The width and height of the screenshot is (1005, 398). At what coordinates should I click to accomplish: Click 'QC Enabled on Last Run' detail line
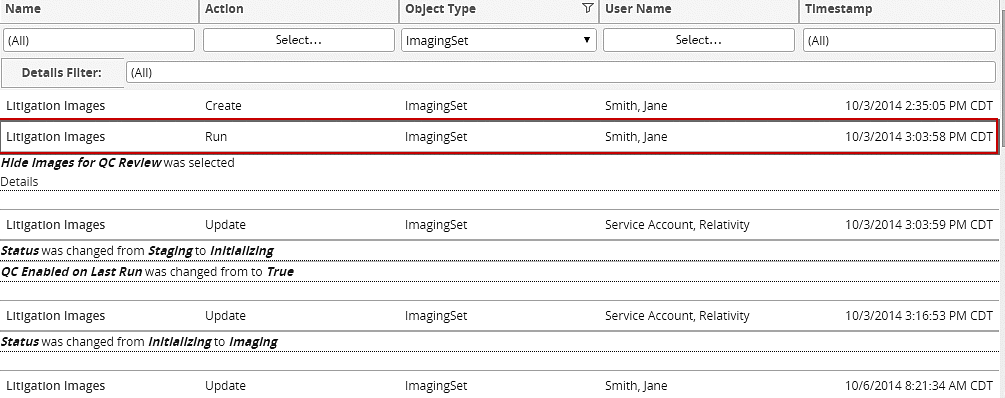147,272
